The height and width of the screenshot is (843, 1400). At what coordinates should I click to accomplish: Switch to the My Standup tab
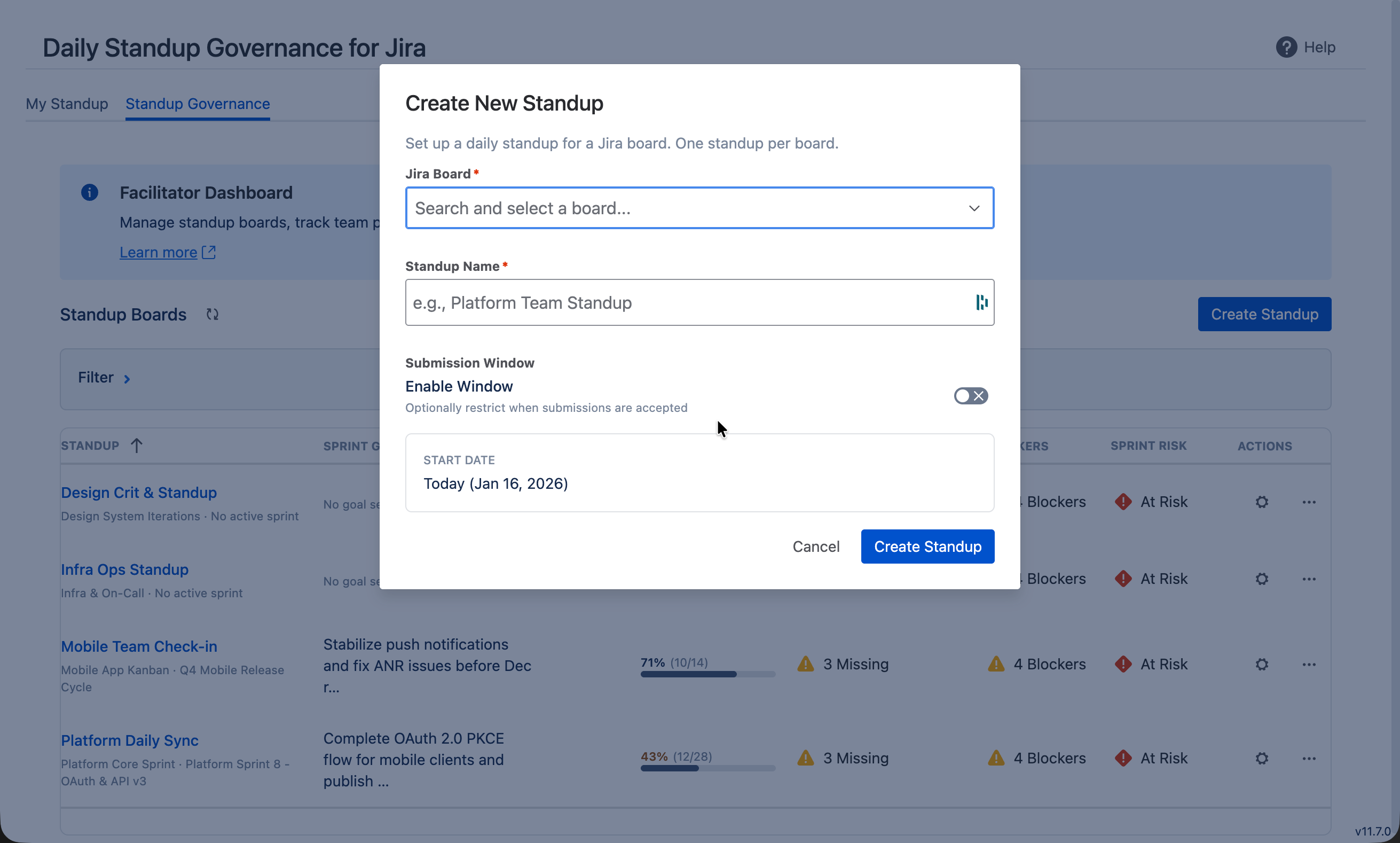tap(67, 104)
